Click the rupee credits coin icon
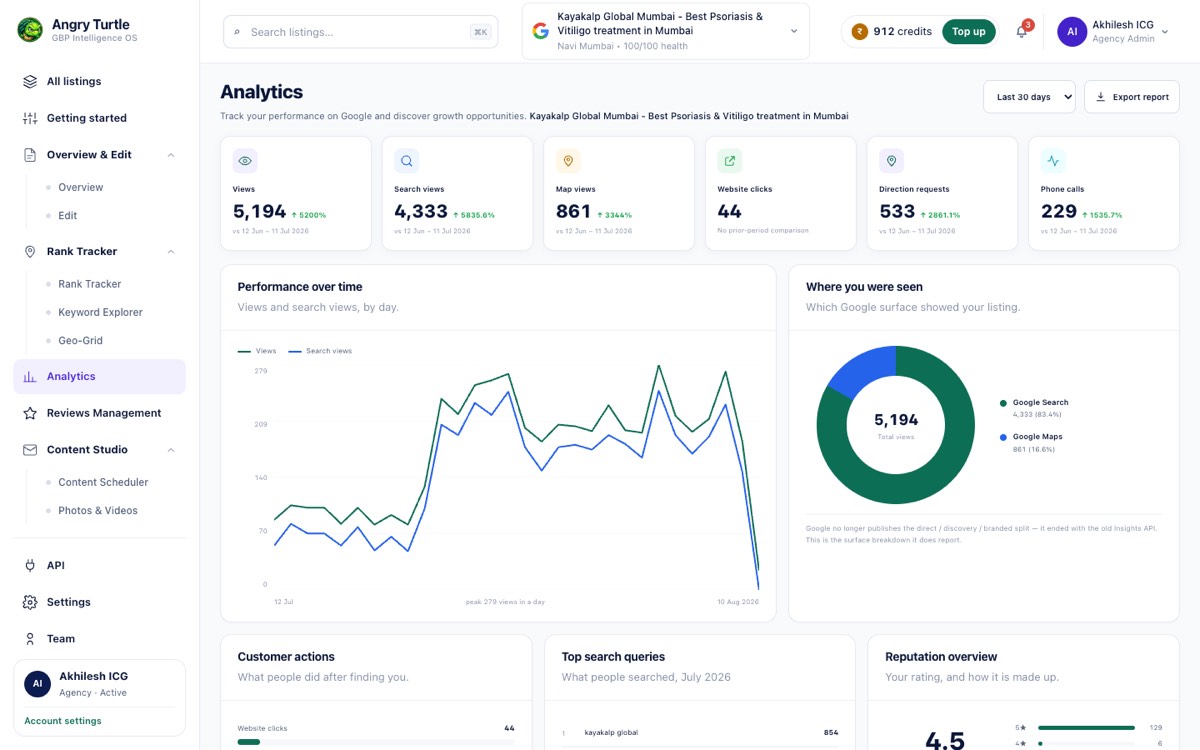The height and width of the screenshot is (750, 1200). (x=859, y=32)
